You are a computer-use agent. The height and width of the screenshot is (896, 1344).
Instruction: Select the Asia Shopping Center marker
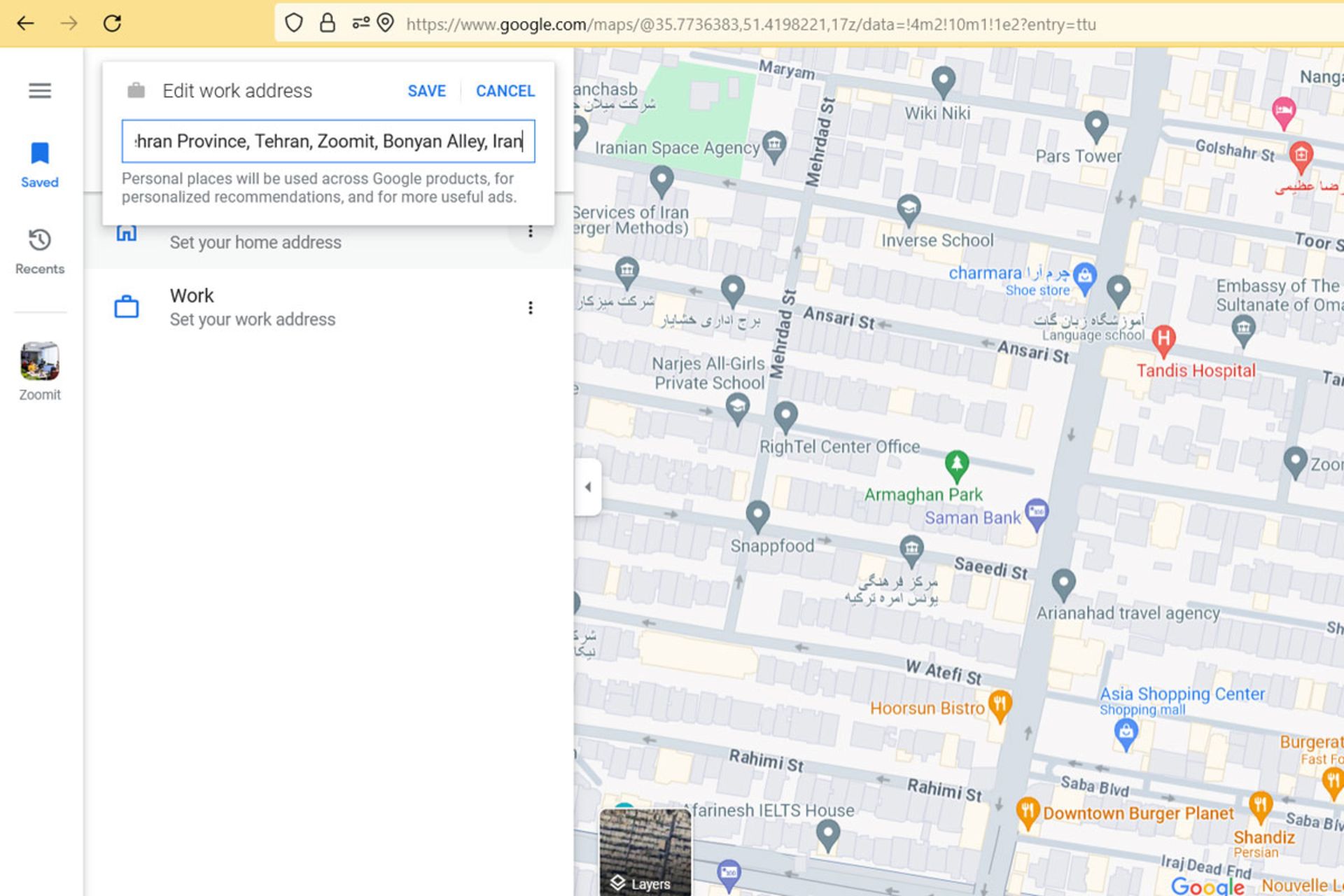click(1126, 735)
